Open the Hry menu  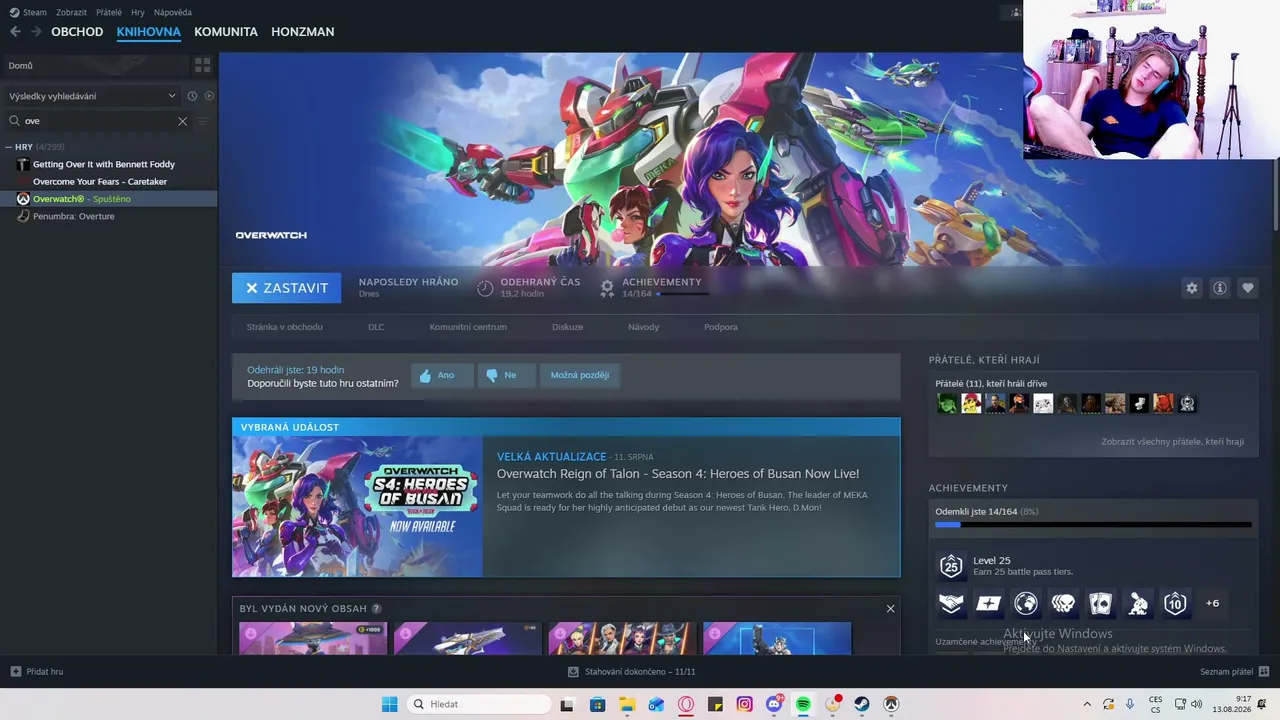138,12
